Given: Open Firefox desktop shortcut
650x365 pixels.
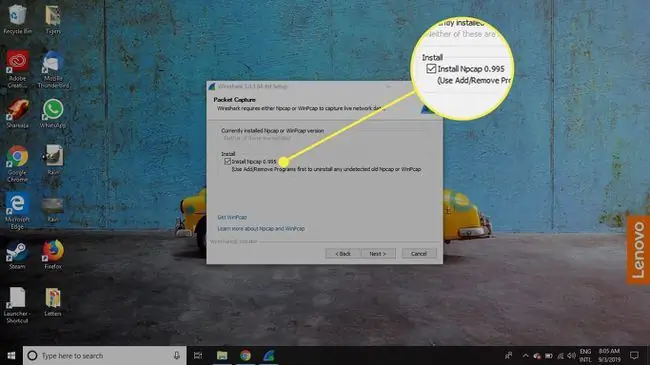Looking at the screenshot, I should click(53, 255).
